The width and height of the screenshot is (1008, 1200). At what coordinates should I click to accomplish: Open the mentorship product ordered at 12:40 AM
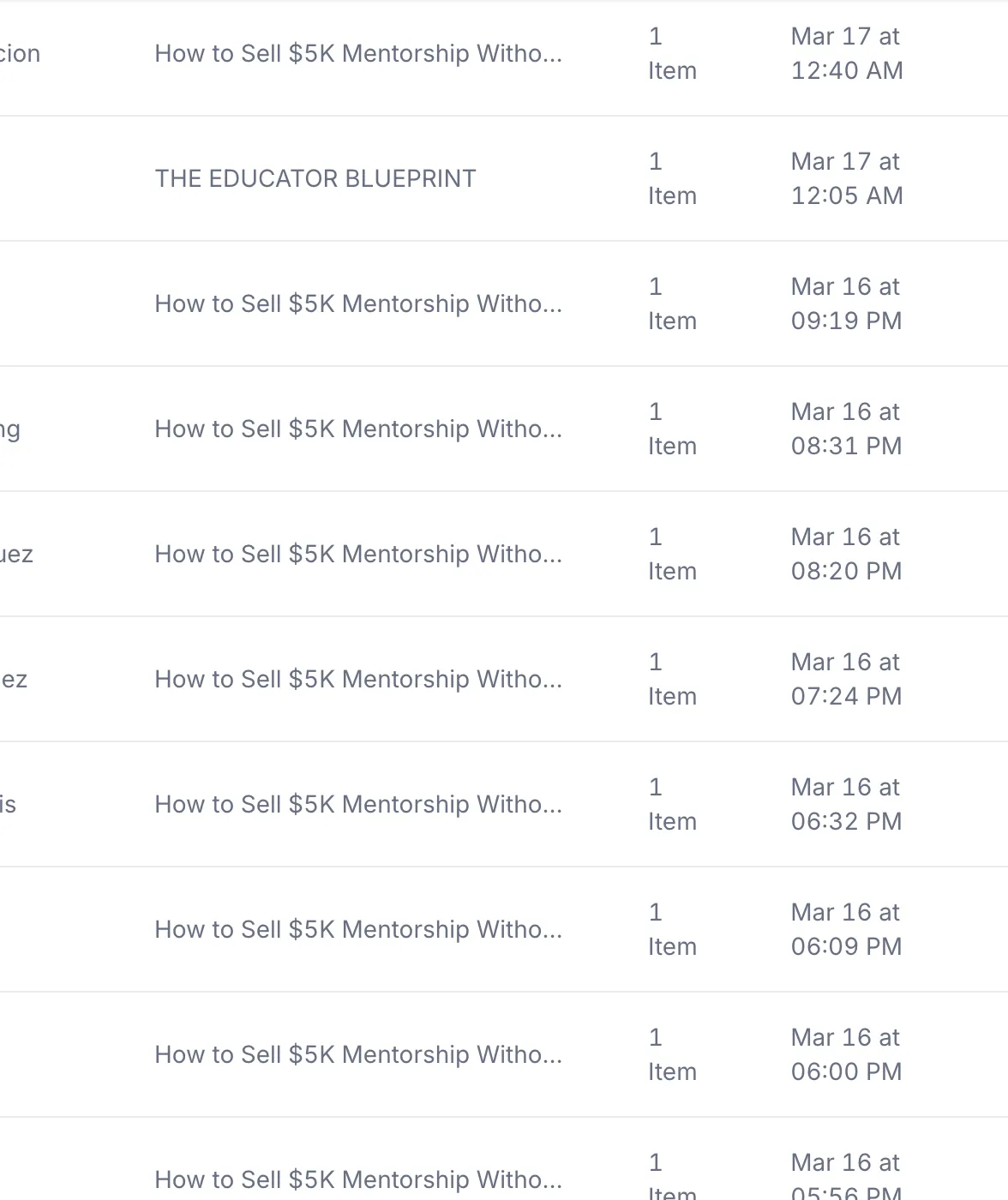click(357, 53)
